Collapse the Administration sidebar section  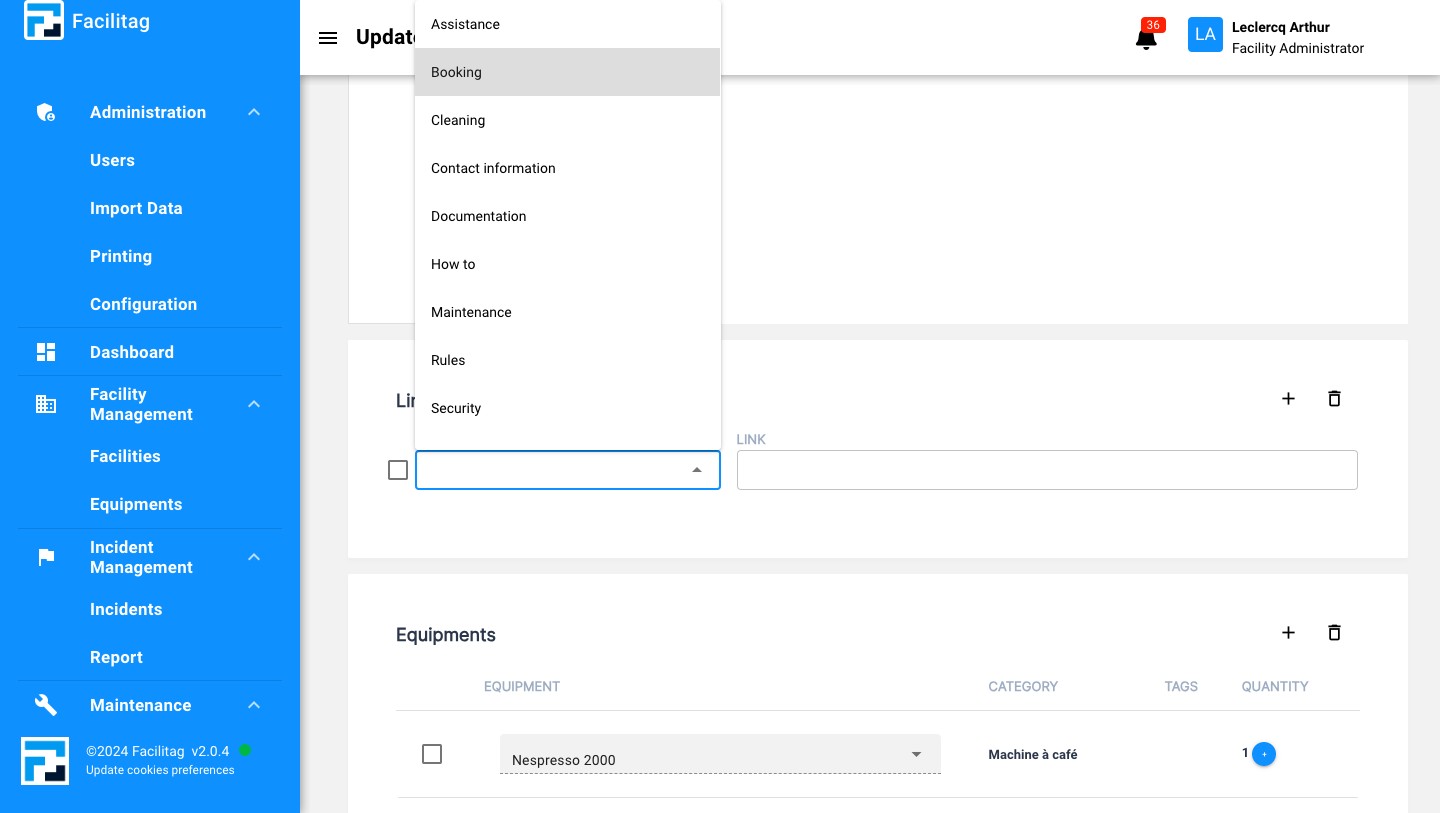click(x=254, y=112)
